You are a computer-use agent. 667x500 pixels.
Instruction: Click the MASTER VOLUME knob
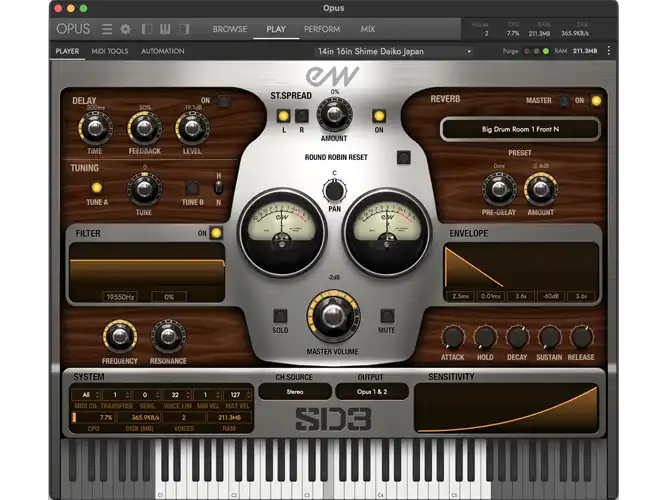coord(333,316)
